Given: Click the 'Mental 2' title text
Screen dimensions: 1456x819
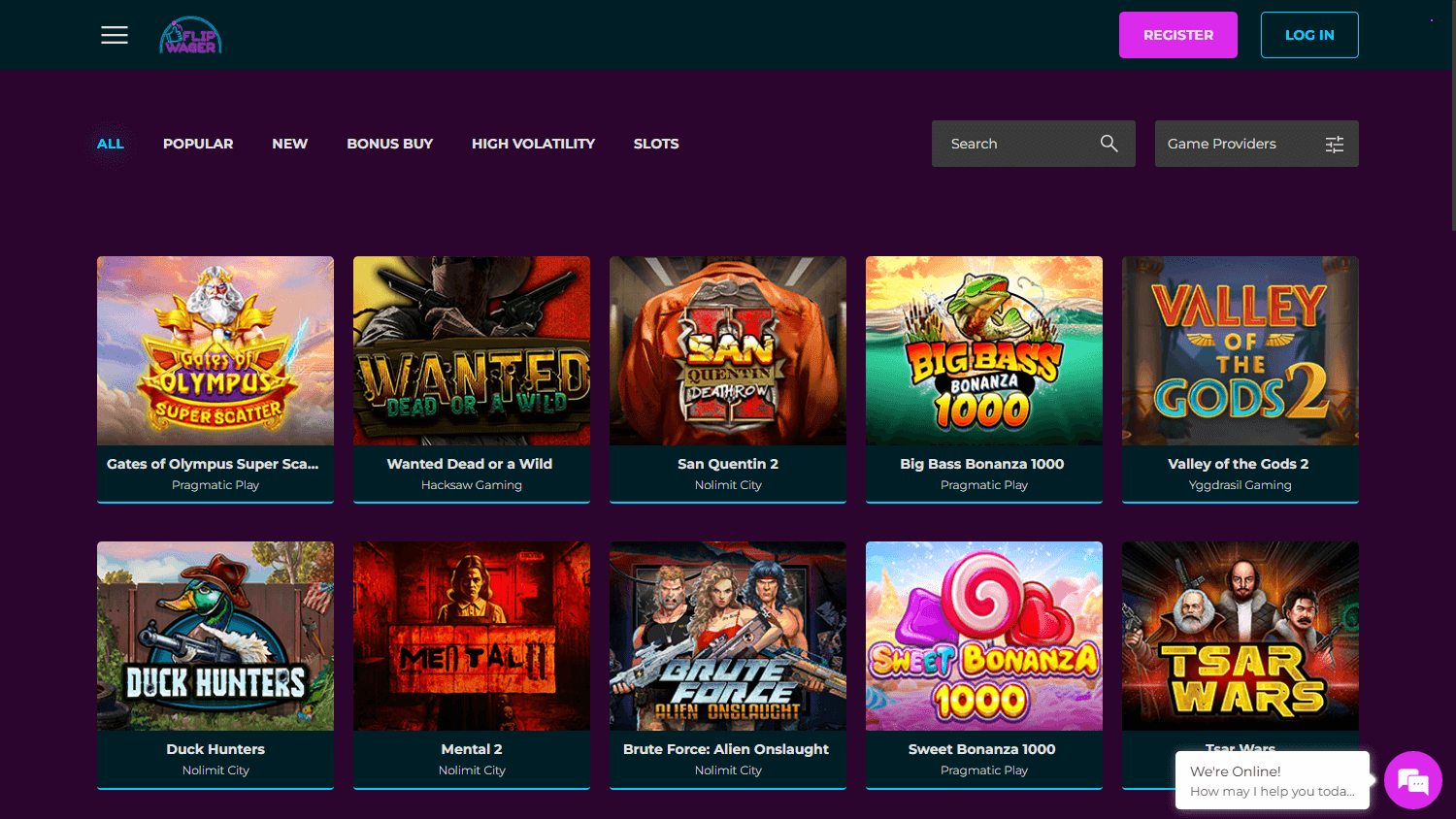Looking at the screenshot, I should [x=472, y=749].
